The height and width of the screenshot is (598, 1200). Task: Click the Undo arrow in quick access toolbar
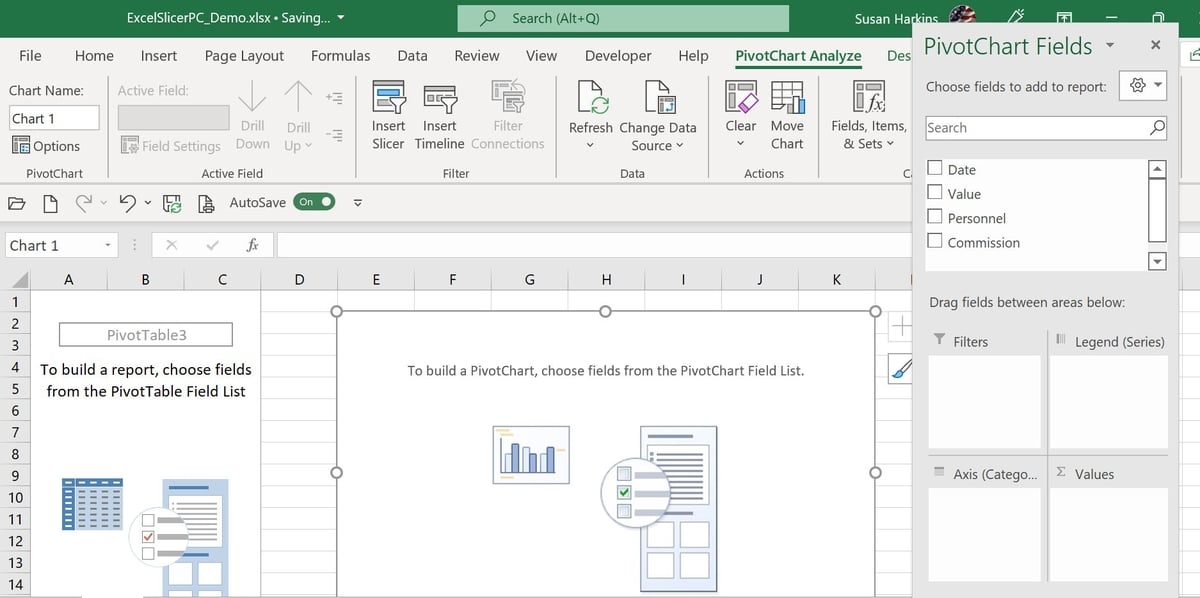pos(127,203)
